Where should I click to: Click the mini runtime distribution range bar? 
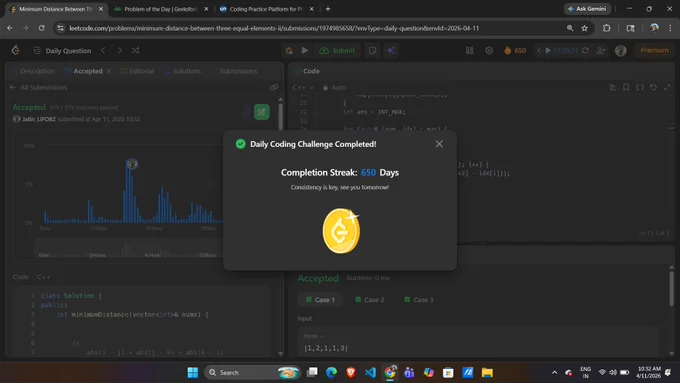(128, 249)
